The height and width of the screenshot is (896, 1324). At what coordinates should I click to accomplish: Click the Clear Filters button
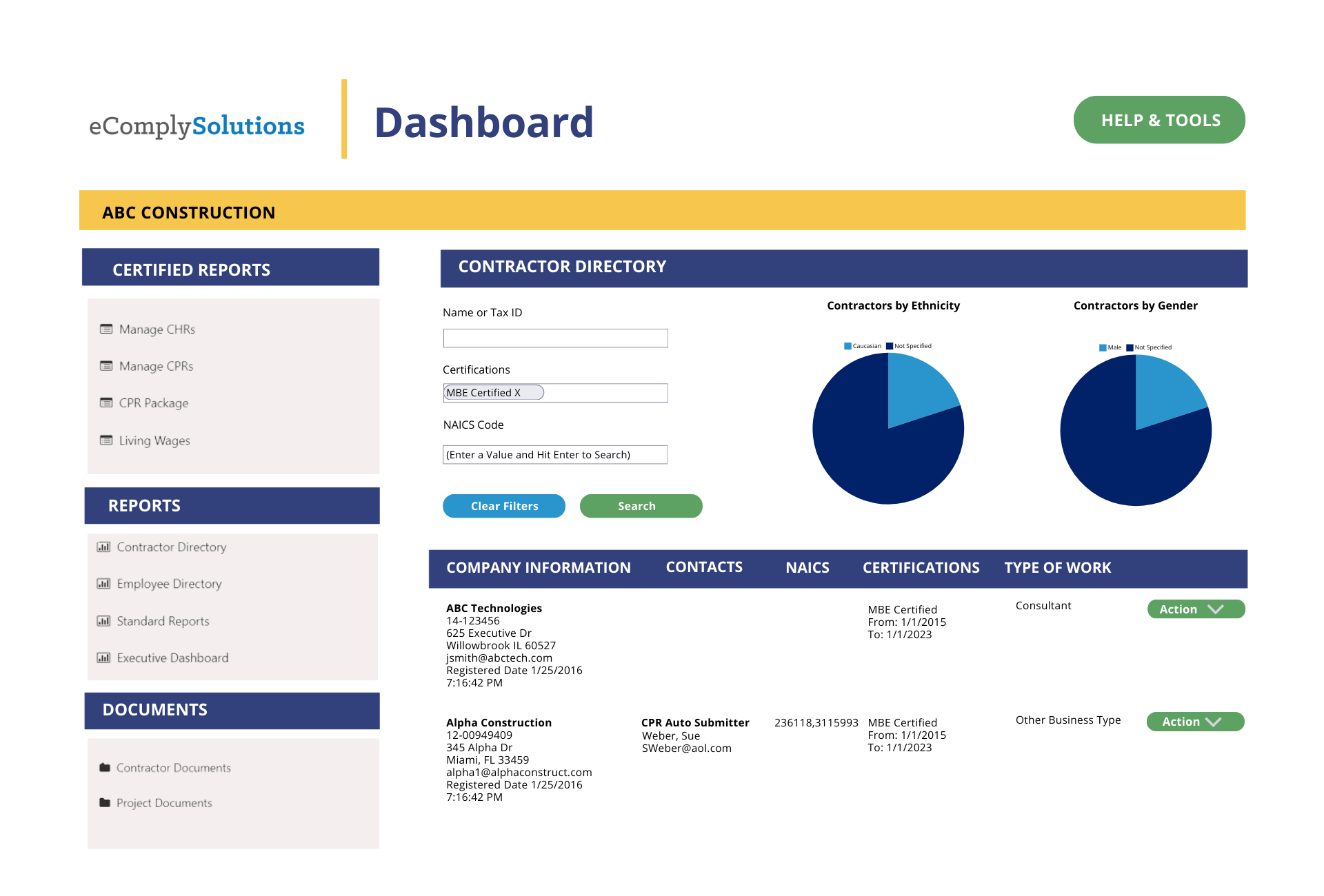504,506
